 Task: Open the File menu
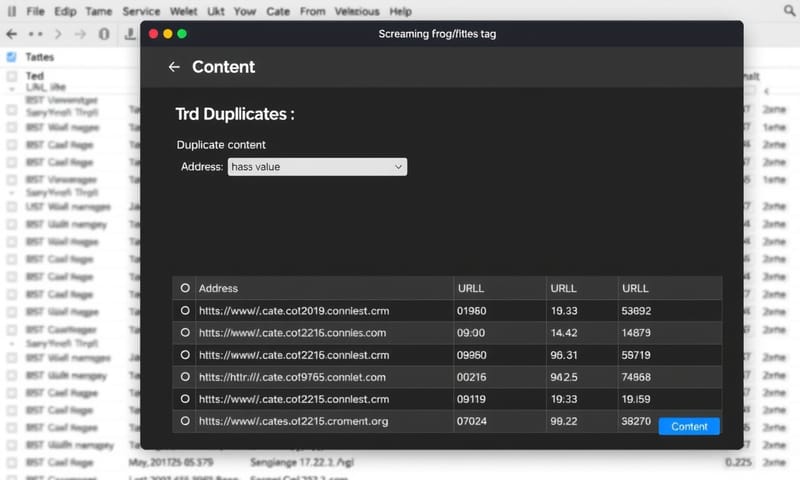coord(36,11)
